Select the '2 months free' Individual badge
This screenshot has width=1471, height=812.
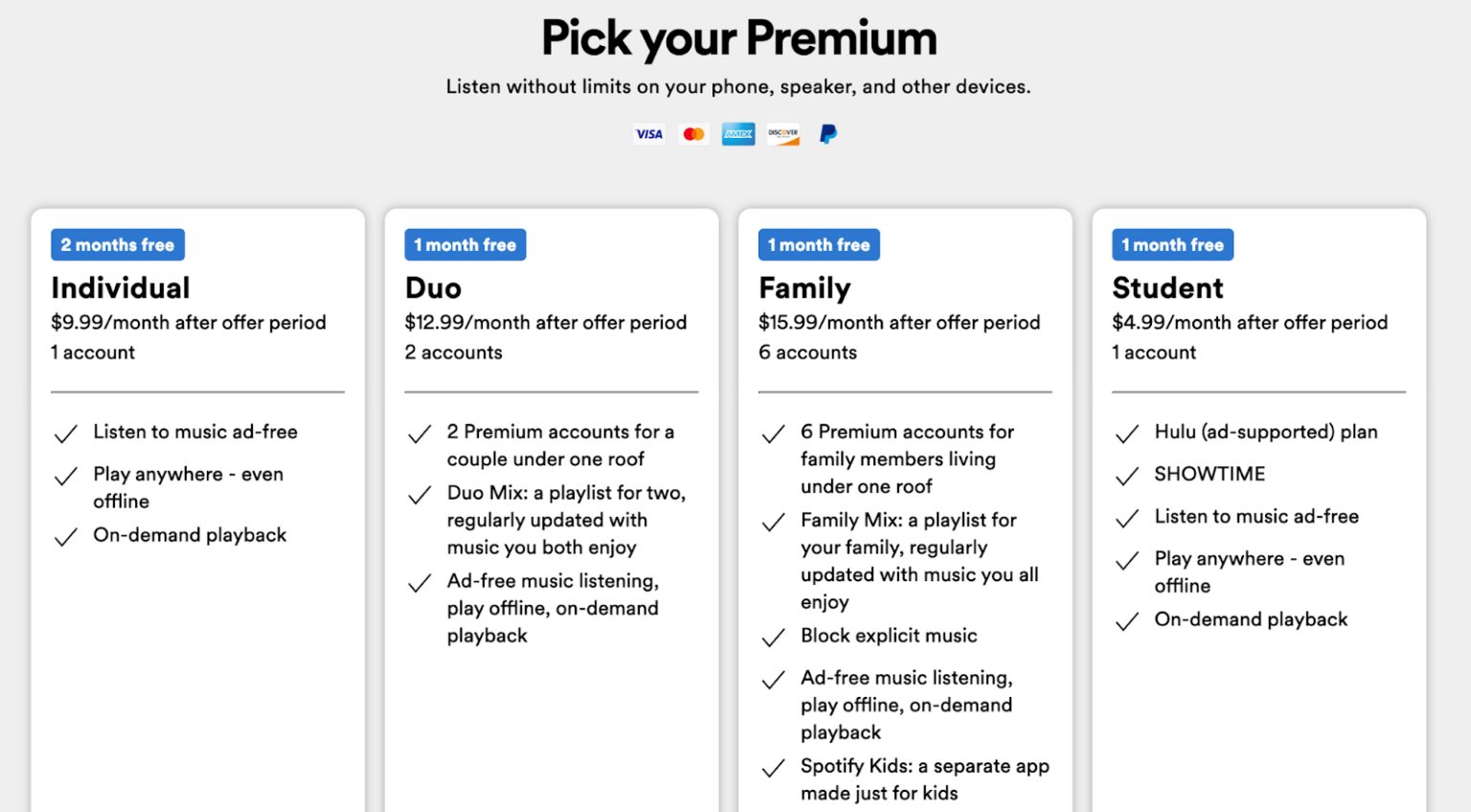pyautogui.click(x=118, y=245)
